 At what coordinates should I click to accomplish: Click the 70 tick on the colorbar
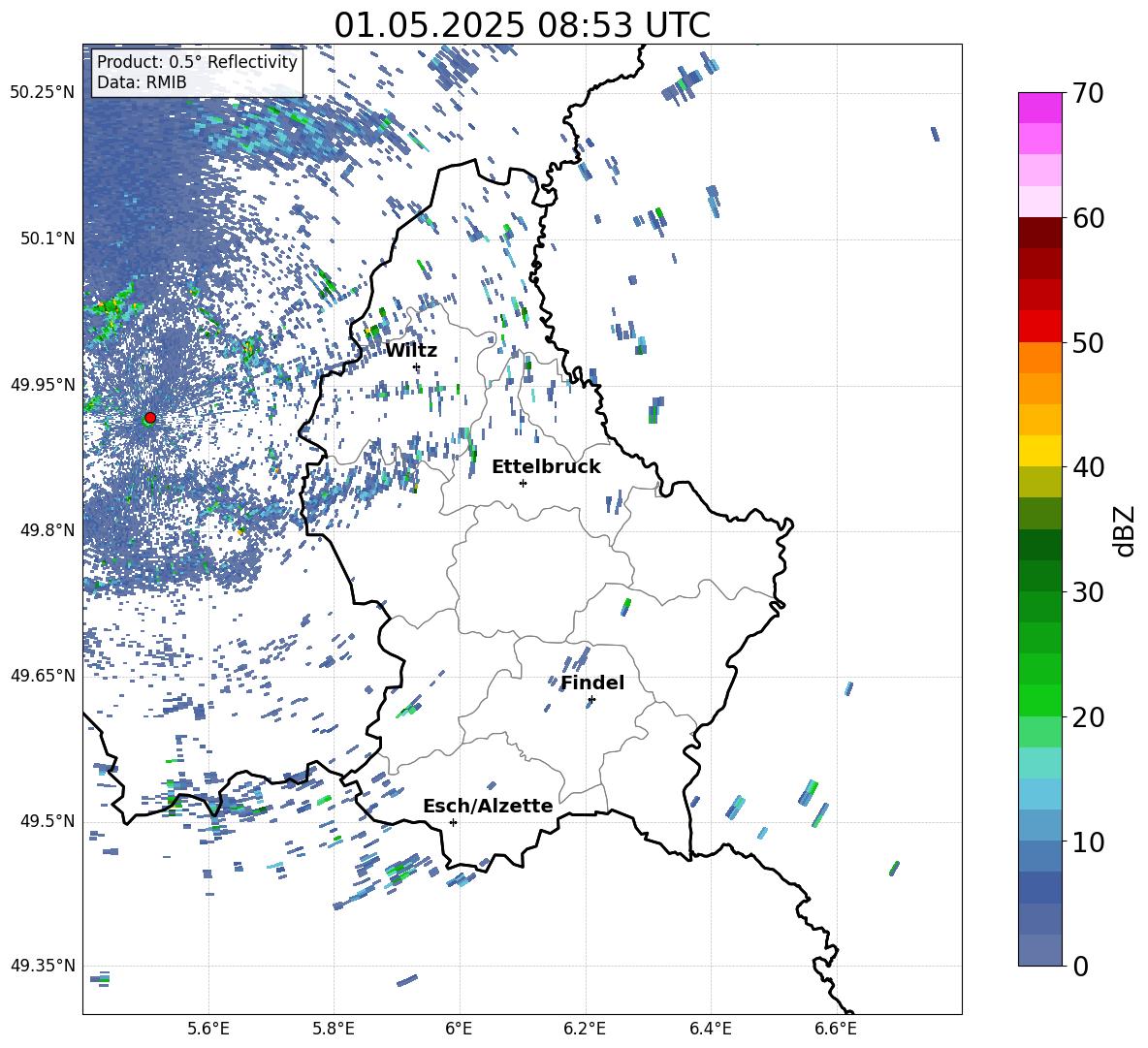tap(1088, 93)
